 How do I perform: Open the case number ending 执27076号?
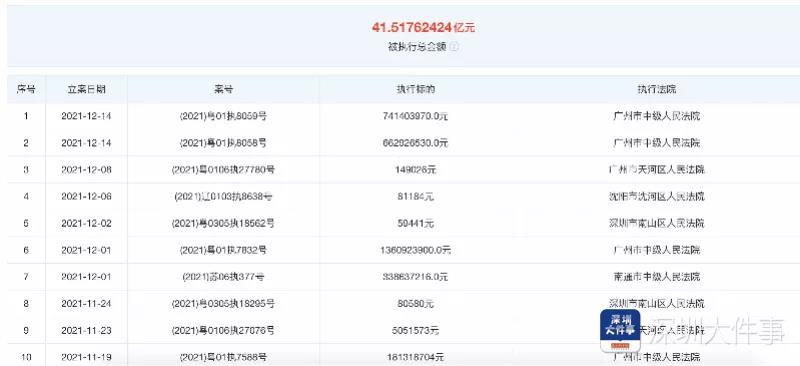[223, 331]
